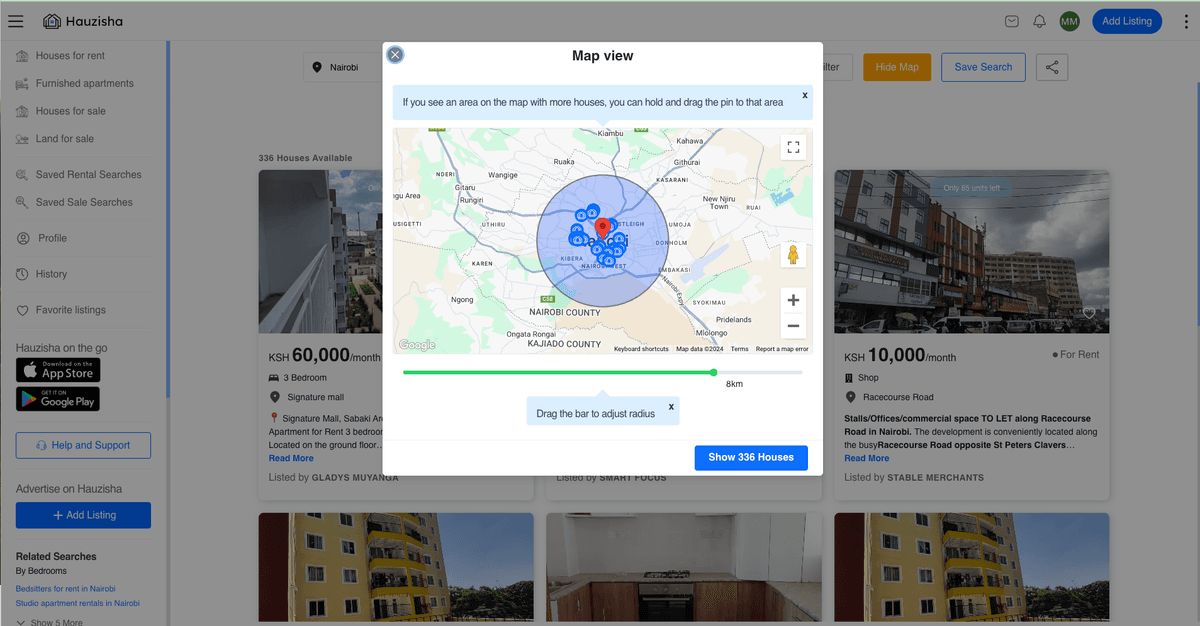Open Keyboard shortcuts on the map

(641, 349)
